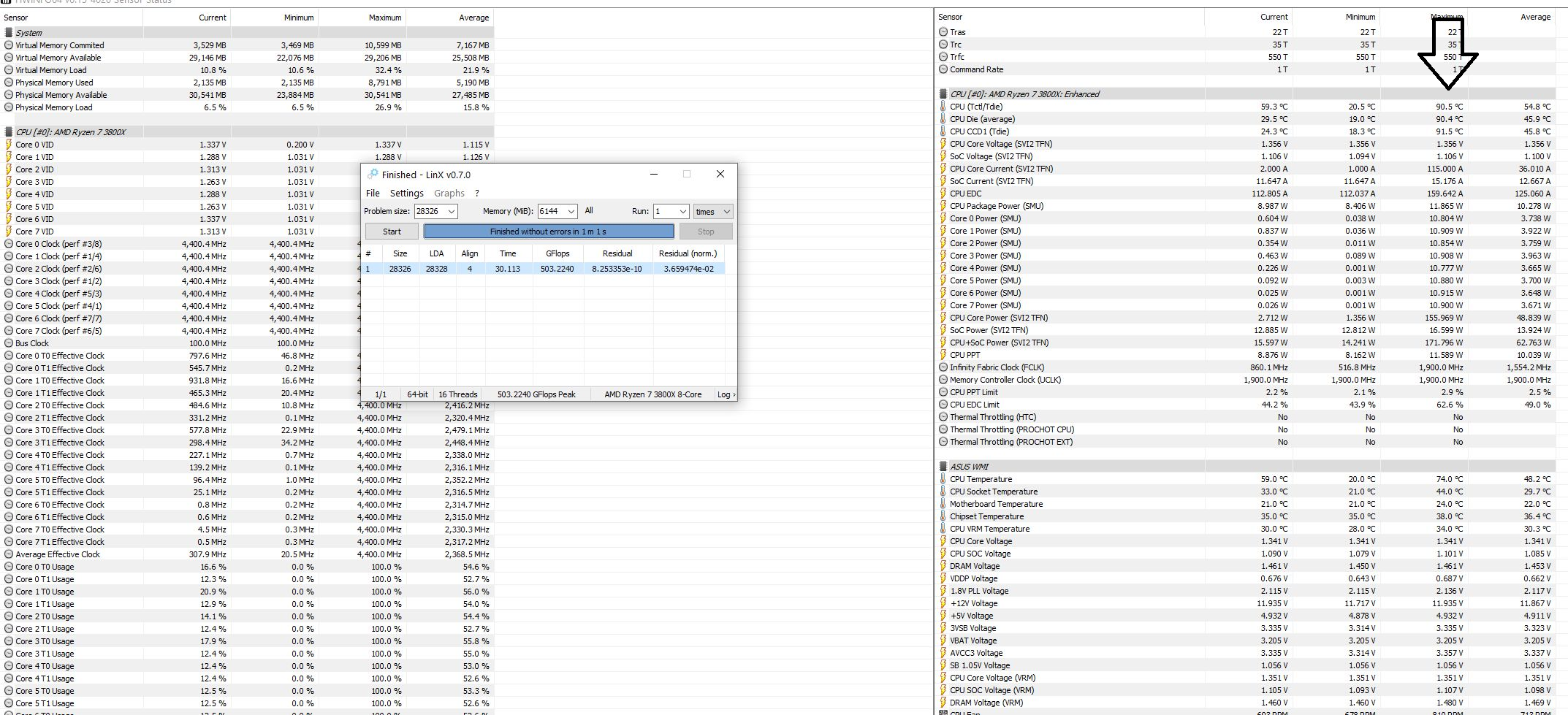Click the Residual (norm.) column header
Viewport: 1568px width, 715px height.
coord(688,253)
